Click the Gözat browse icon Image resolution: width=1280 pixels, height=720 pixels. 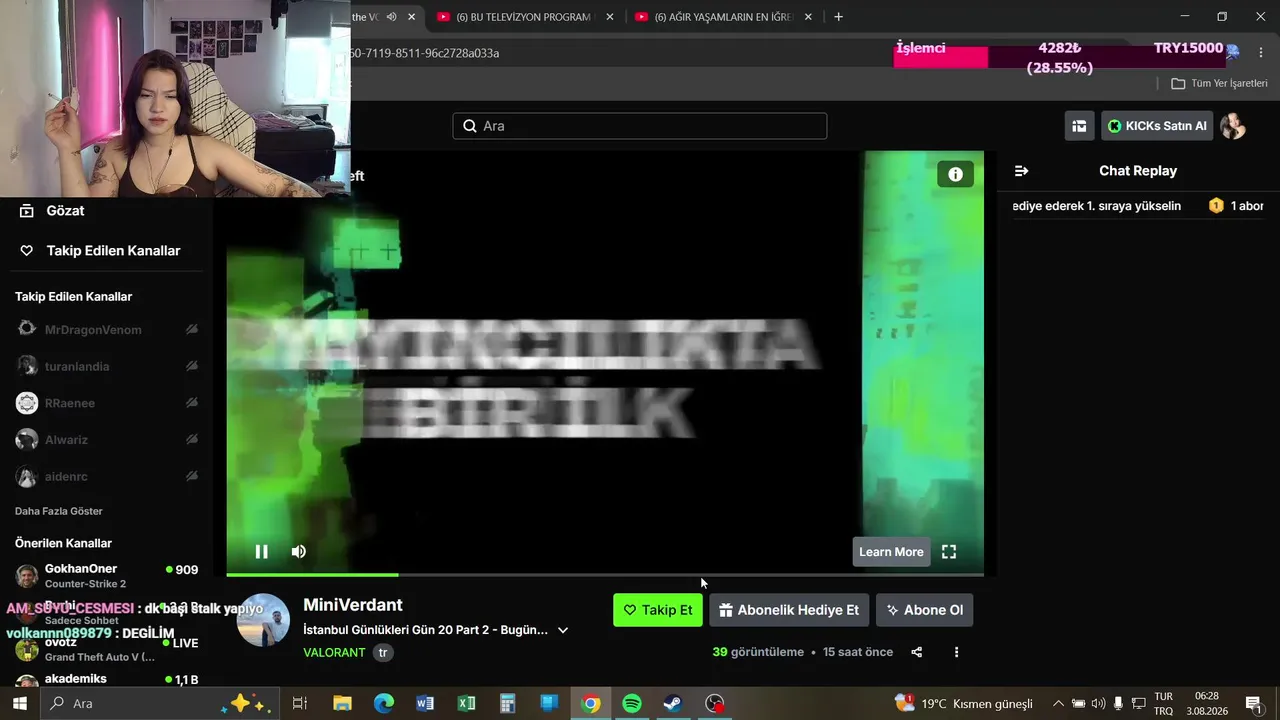point(27,211)
